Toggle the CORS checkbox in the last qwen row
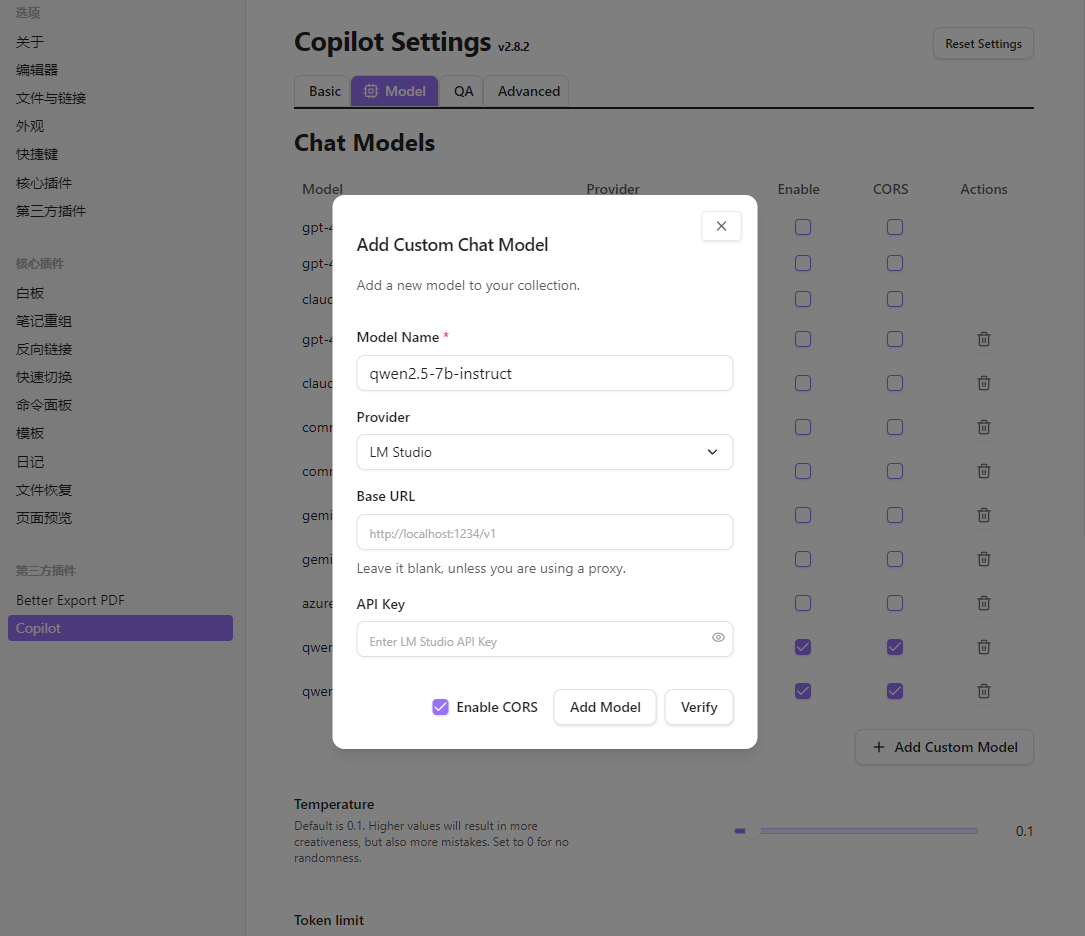The image size is (1085, 936). tap(895, 691)
